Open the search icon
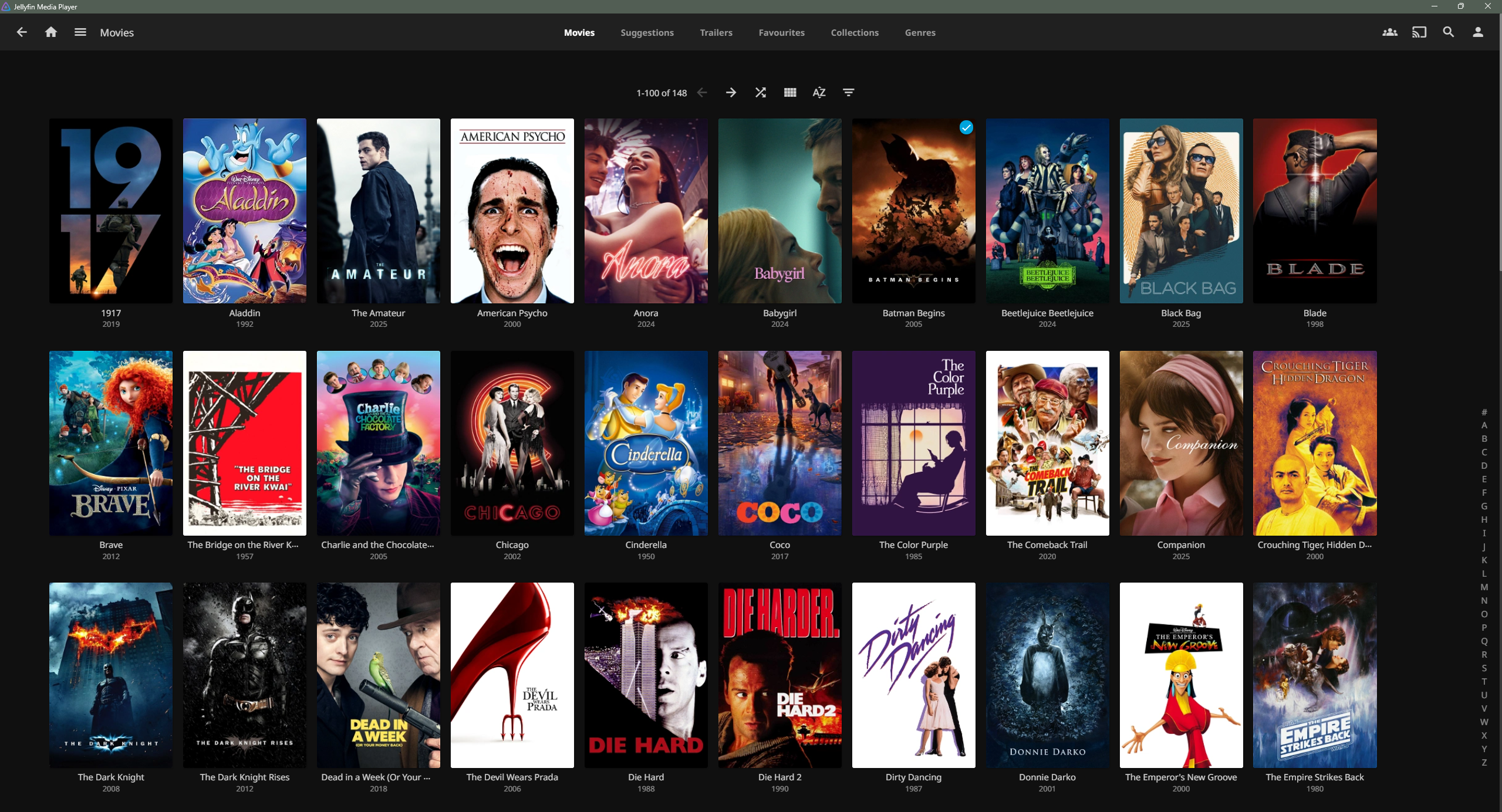Screen dimensions: 1502x812 click(1448, 32)
